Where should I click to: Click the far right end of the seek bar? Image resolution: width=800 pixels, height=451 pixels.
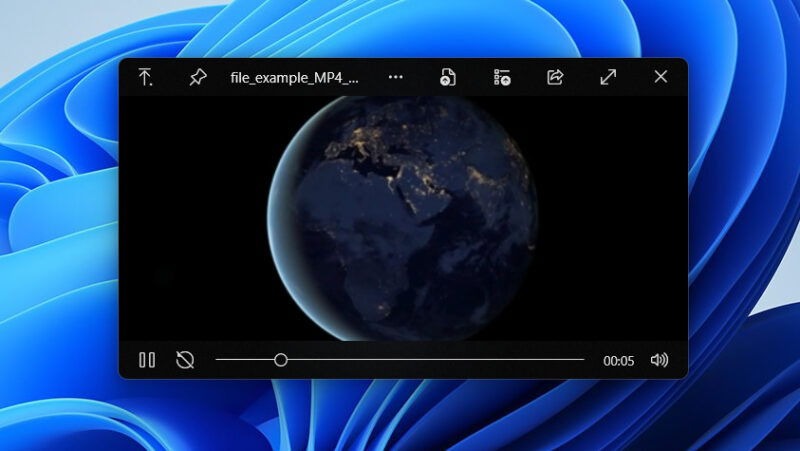click(x=582, y=360)
